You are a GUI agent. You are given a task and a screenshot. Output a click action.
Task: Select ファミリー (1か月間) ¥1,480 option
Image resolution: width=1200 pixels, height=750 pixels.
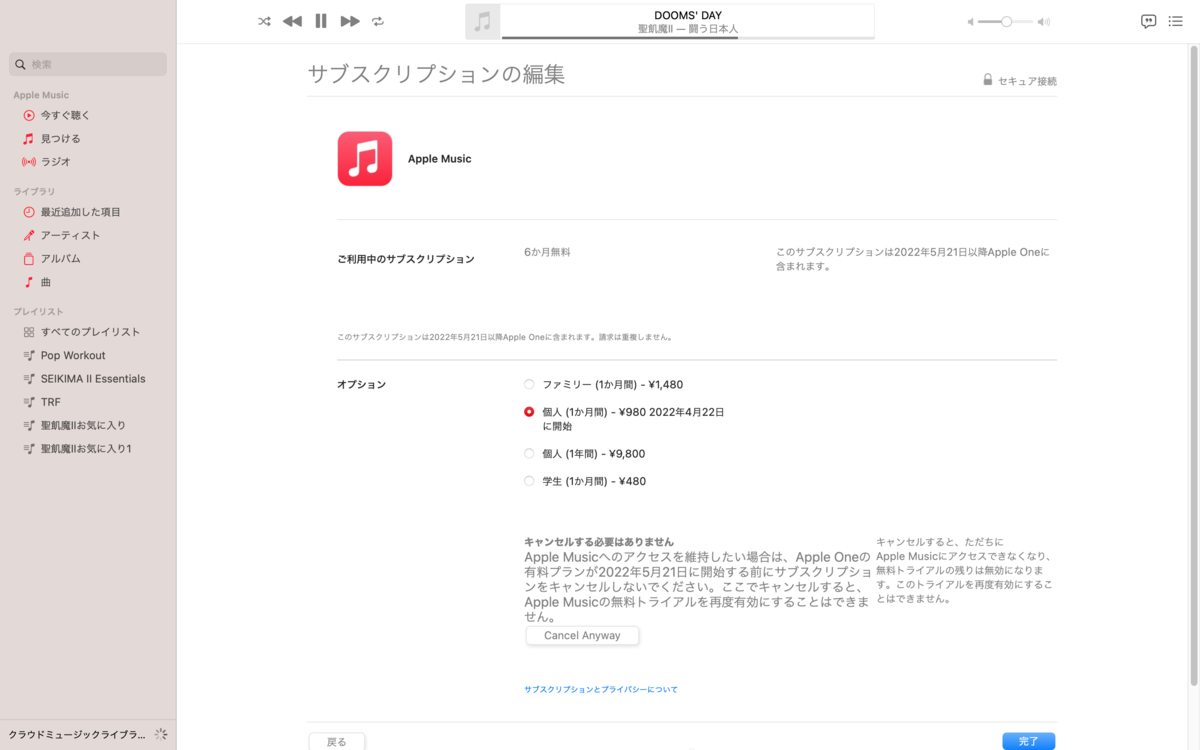pos(529,384)
